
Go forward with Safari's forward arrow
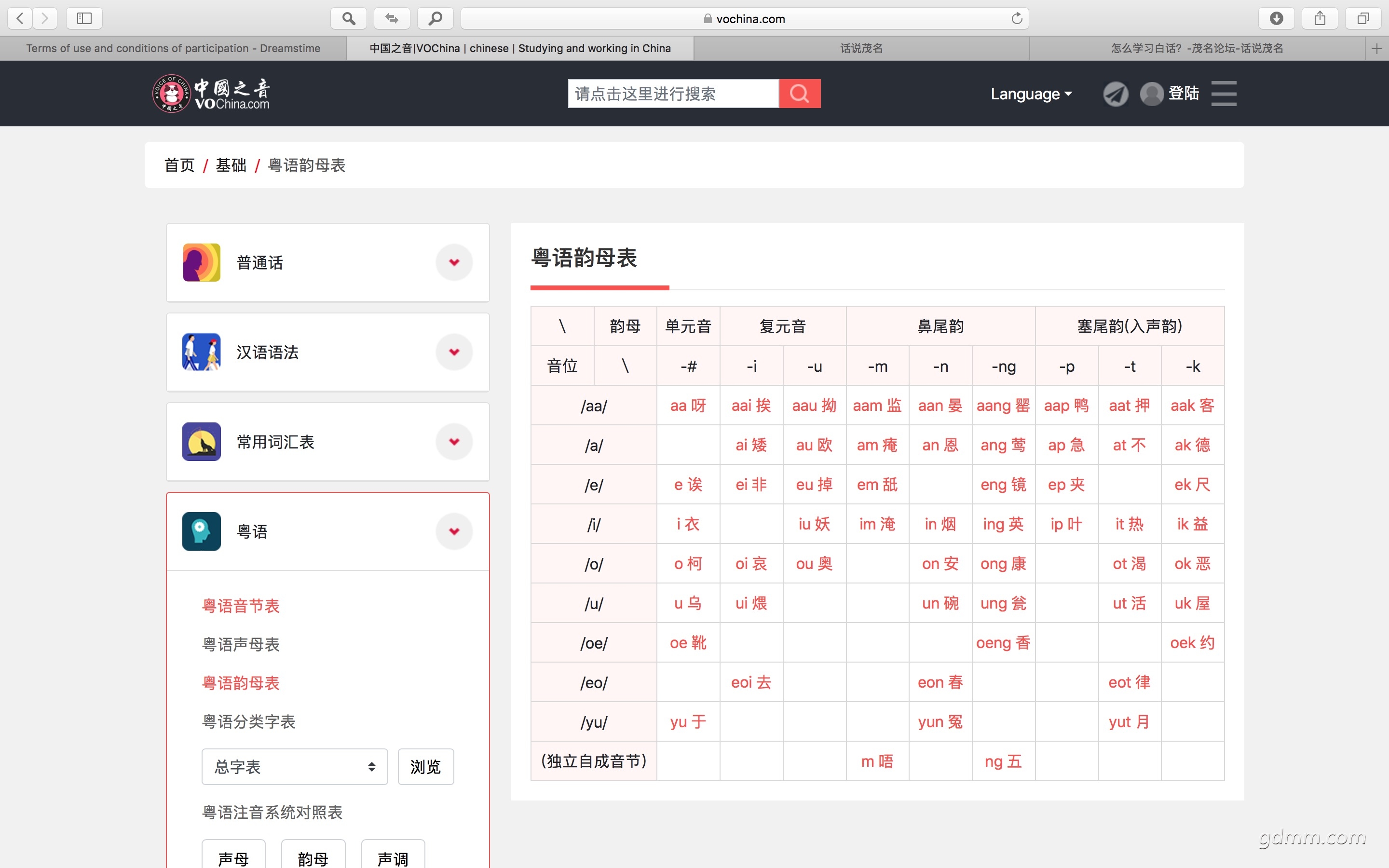[45, 18]
